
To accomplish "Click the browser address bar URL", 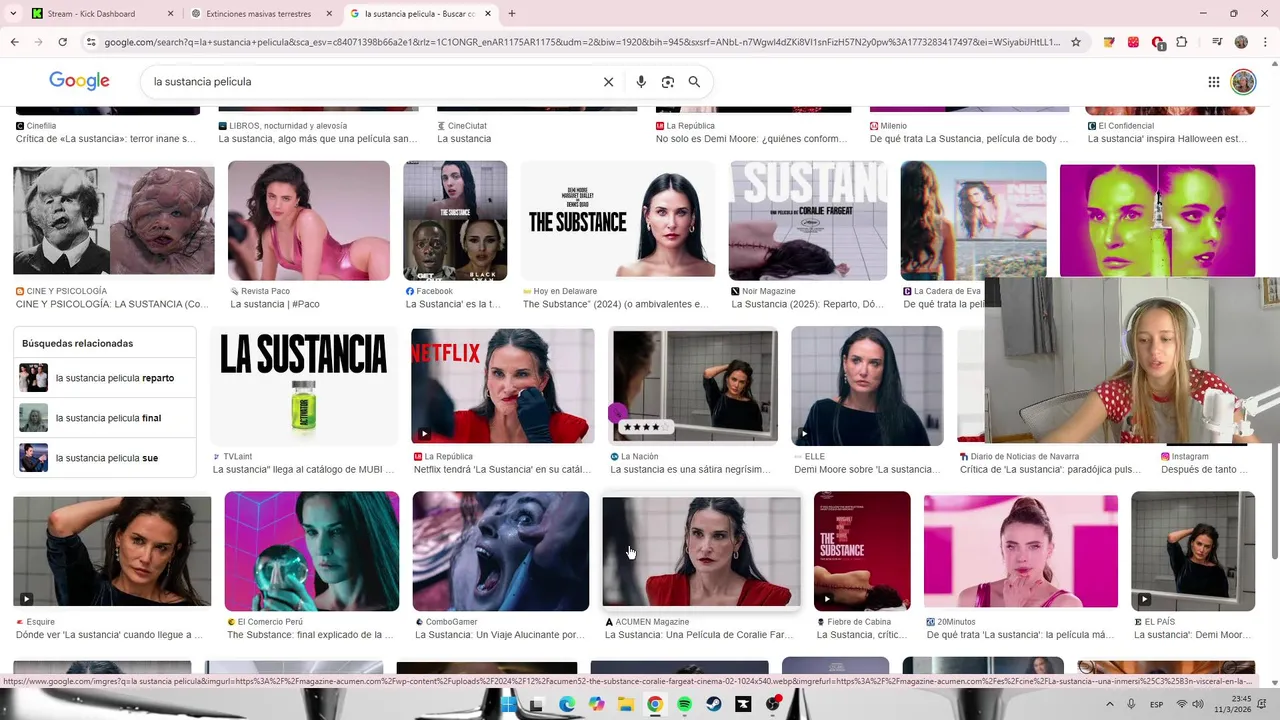I will click(x=582, y=42).
